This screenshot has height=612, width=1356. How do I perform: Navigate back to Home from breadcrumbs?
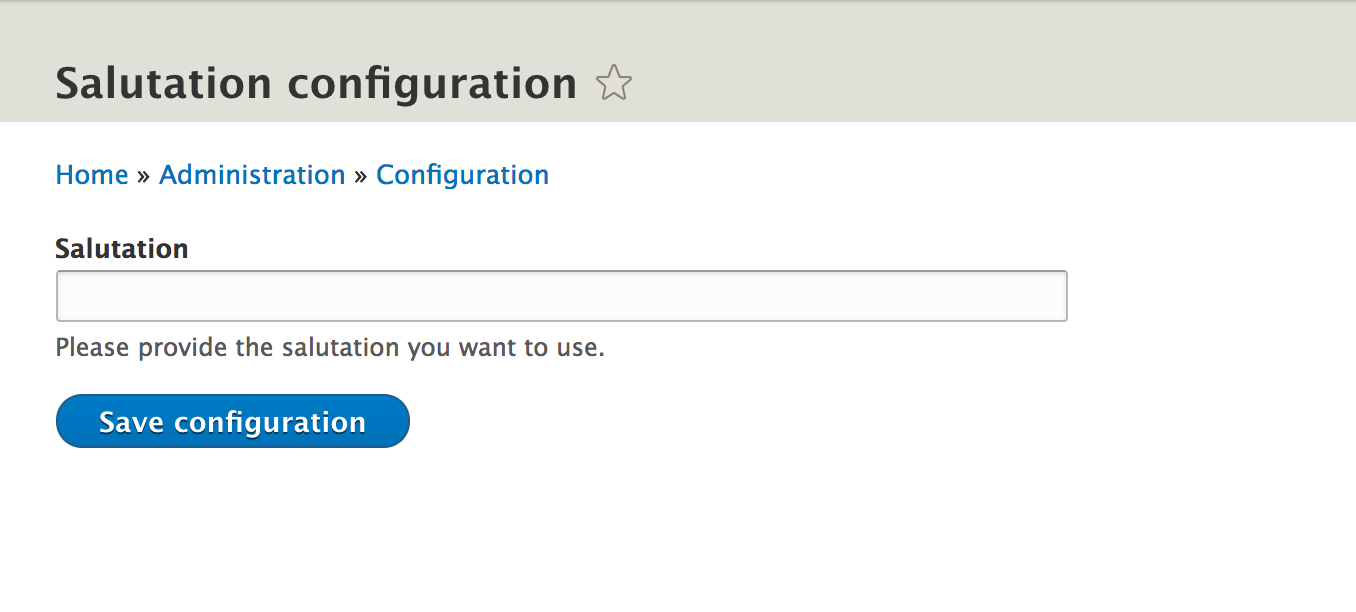coord(92,175)
